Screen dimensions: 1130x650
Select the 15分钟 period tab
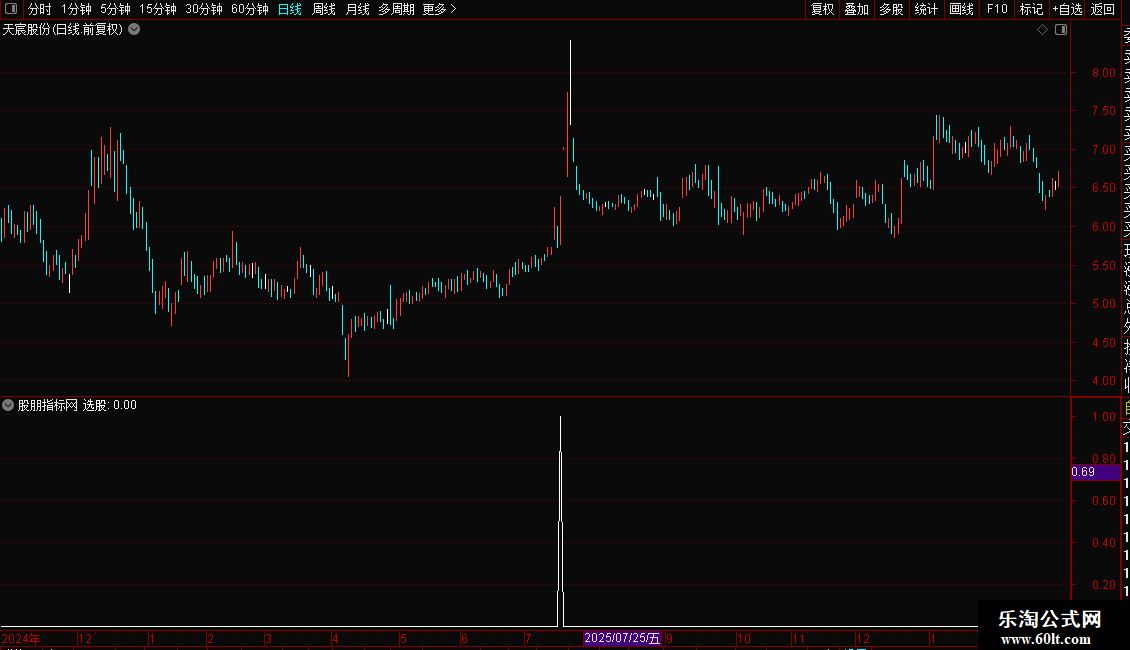pyautogui.click(x=158, y=9)
